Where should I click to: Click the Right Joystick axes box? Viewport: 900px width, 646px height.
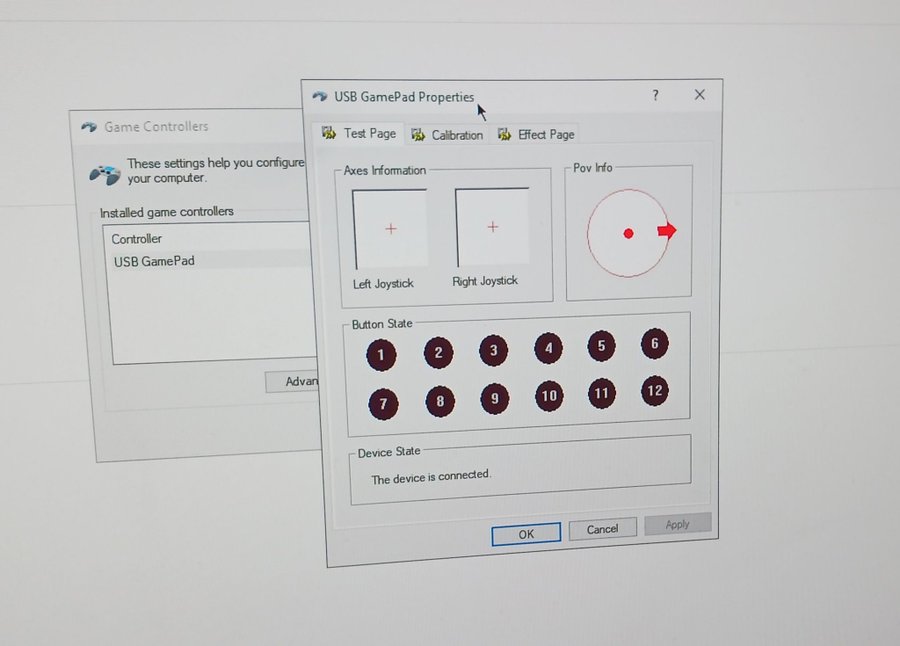pos(492,227)
